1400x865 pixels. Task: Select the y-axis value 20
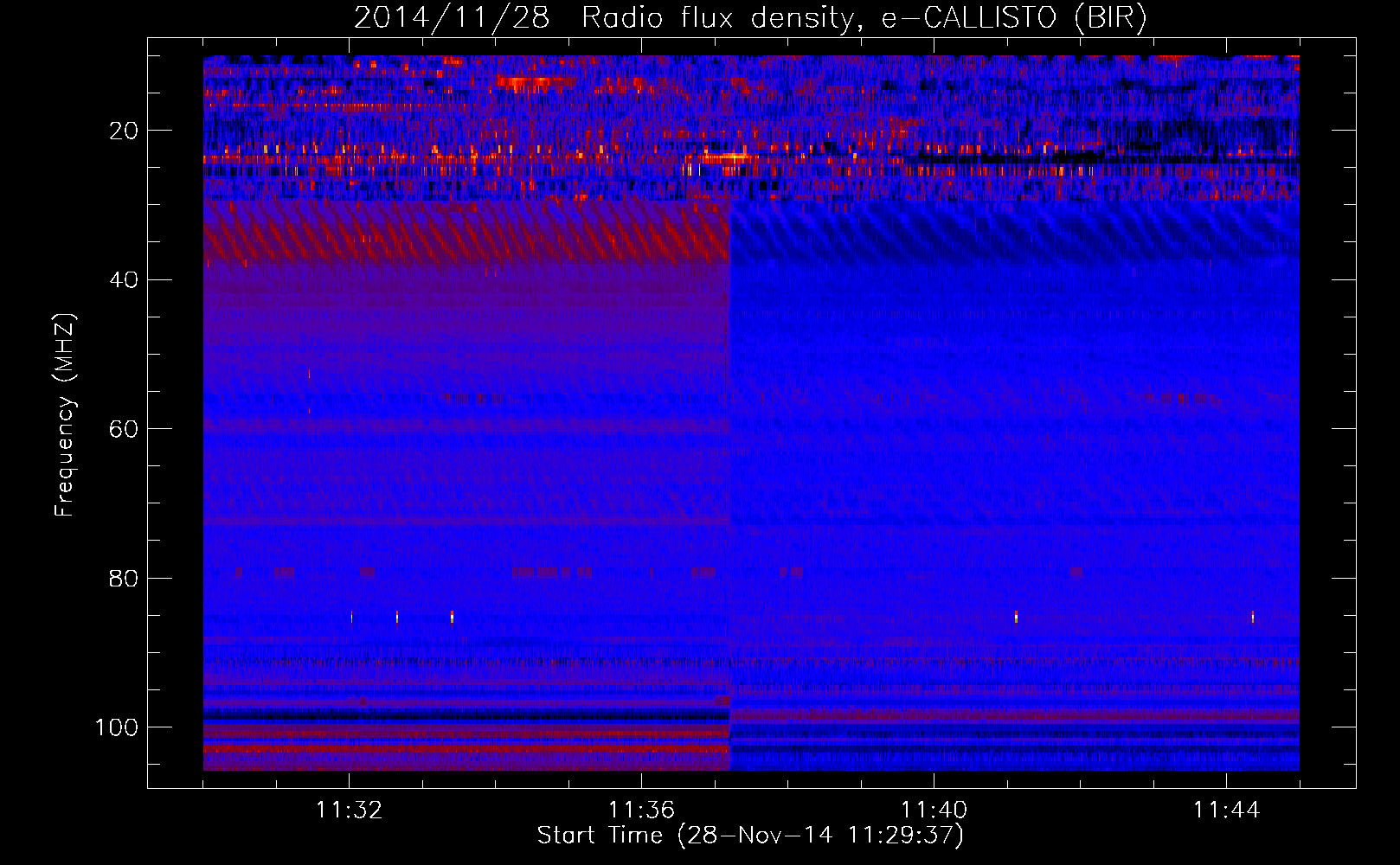[x=124, y=131]
